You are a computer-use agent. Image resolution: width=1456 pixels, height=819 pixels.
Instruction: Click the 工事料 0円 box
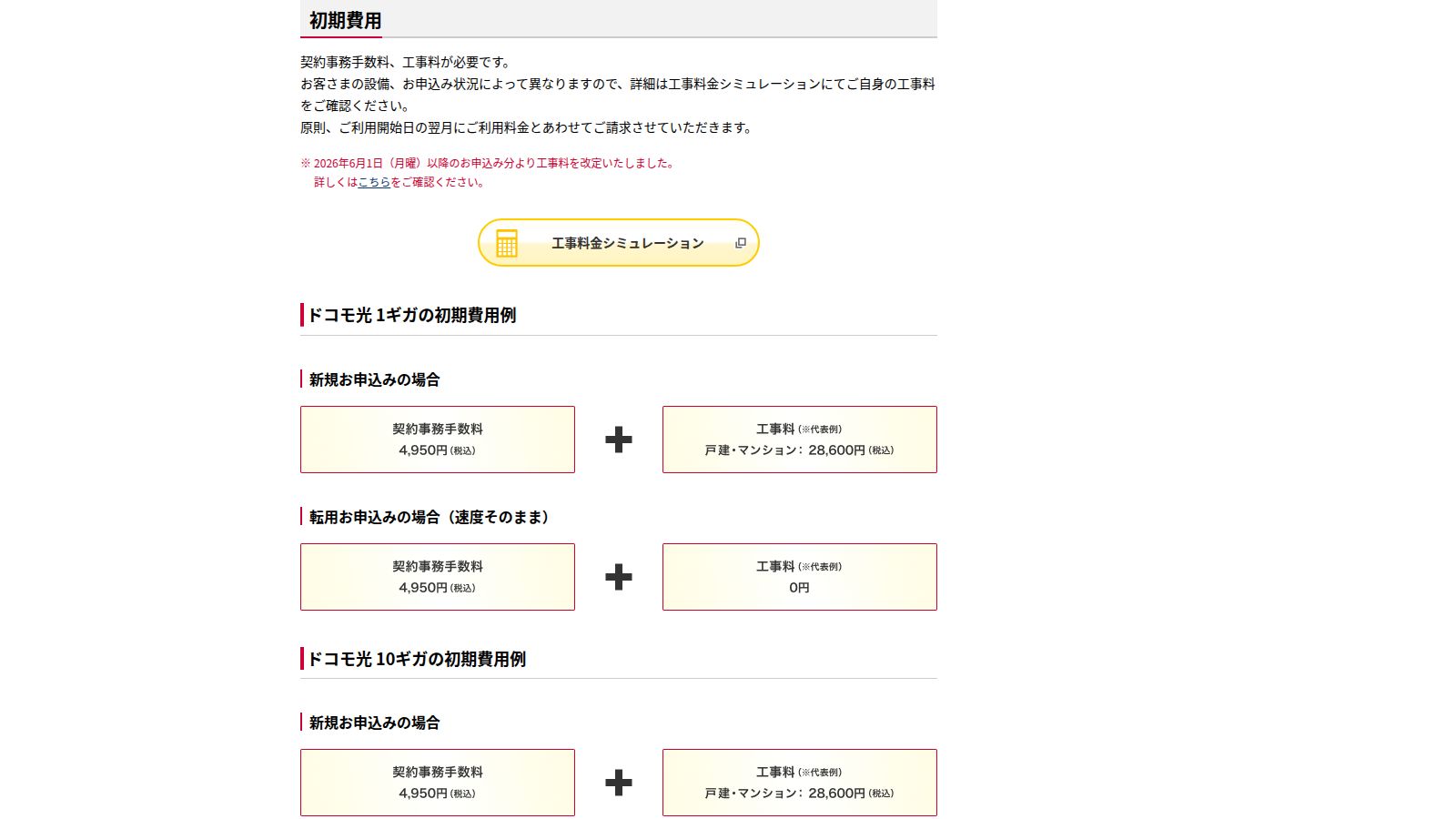click(800, 577)
